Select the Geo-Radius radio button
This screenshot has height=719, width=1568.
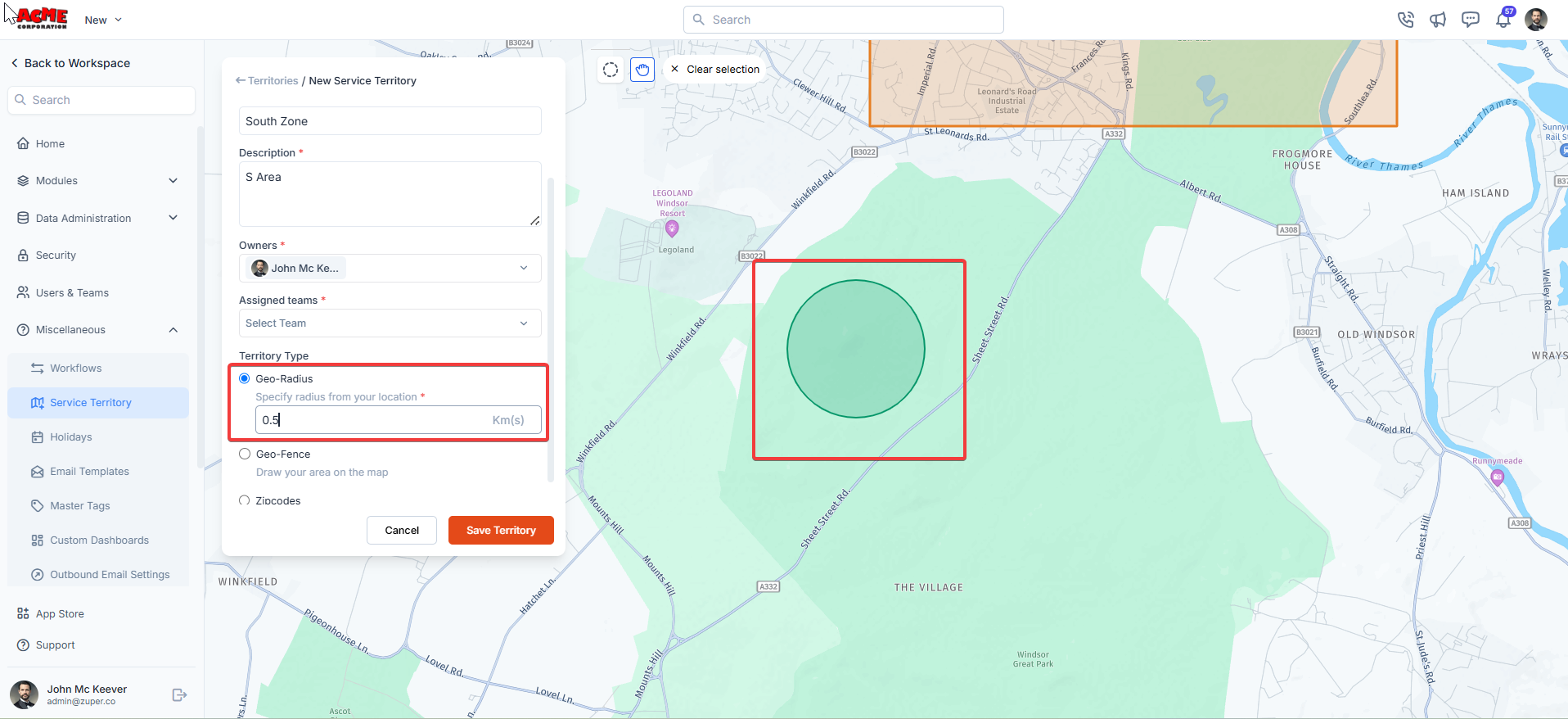point(245,378)
